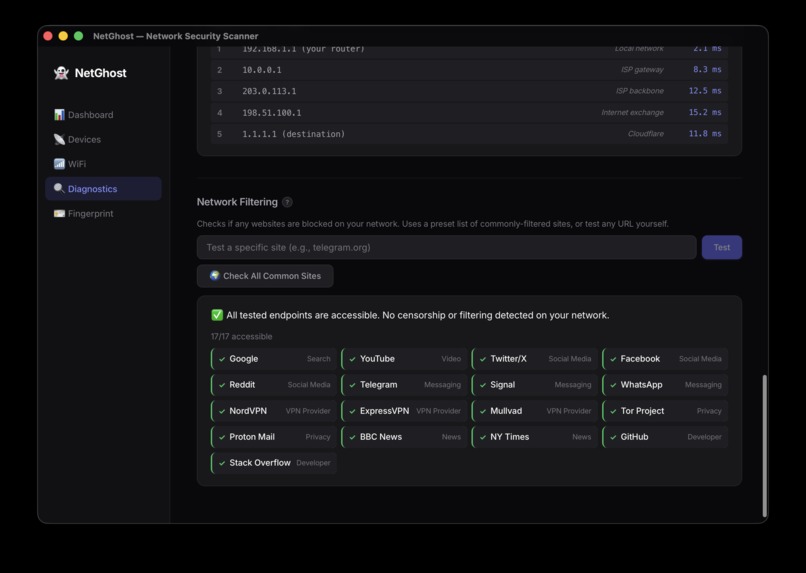Viewport: 806px width, 573px height.
Task: Click the vertical scrollbar thumb
Action: pyautogui.click(x=764, y=446)
